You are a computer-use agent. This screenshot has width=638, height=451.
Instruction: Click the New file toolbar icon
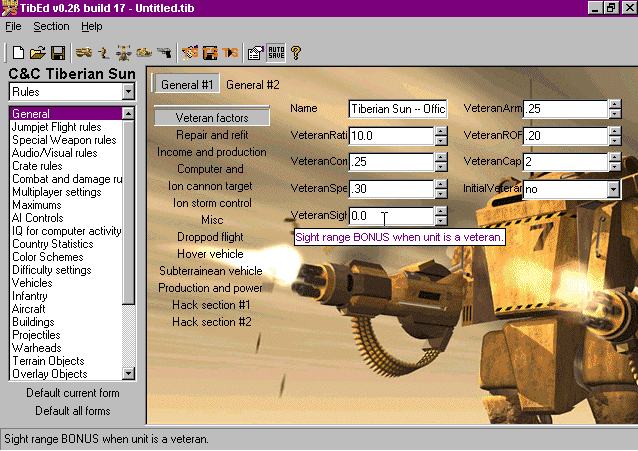click(x=18, y=53)
